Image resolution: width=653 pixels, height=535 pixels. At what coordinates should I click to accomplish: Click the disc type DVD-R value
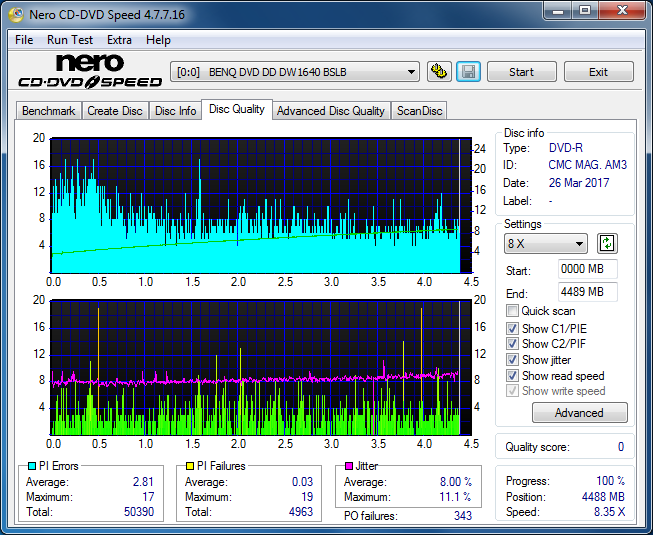[x=566, y=148]
